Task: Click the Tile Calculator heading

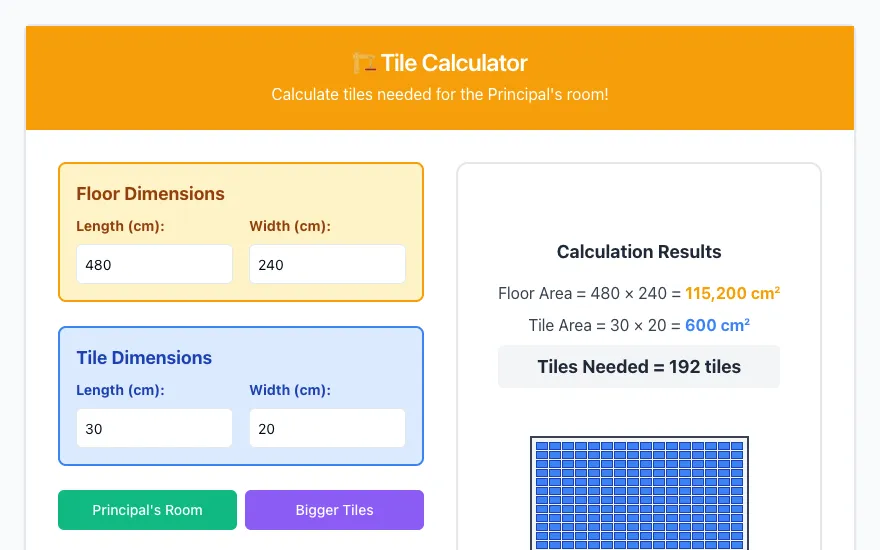Action: [454, 63]
